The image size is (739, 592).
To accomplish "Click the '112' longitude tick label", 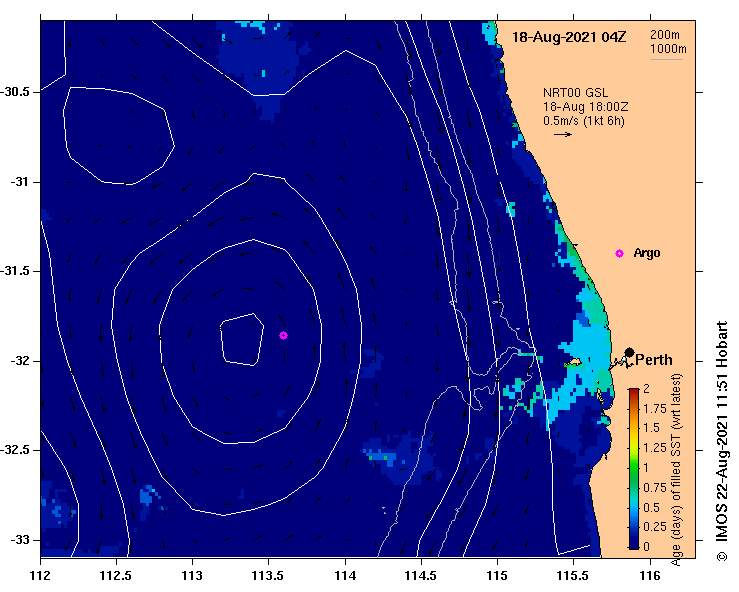I will [40, 576].
